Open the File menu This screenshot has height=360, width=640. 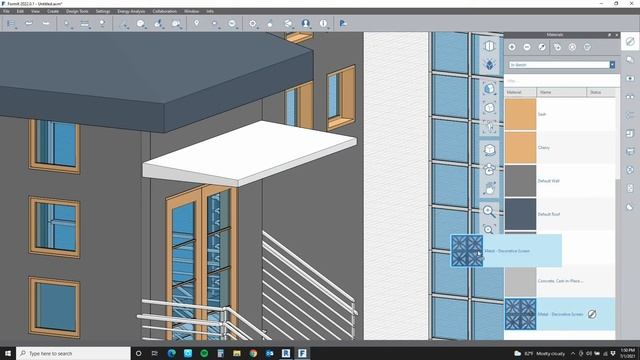(6, 11)
